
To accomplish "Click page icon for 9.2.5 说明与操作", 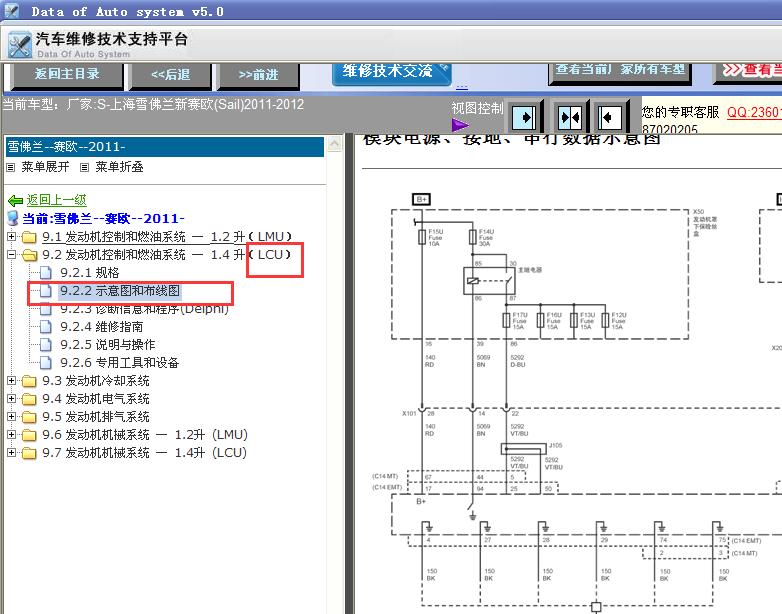I will click(x=45, y=345).
